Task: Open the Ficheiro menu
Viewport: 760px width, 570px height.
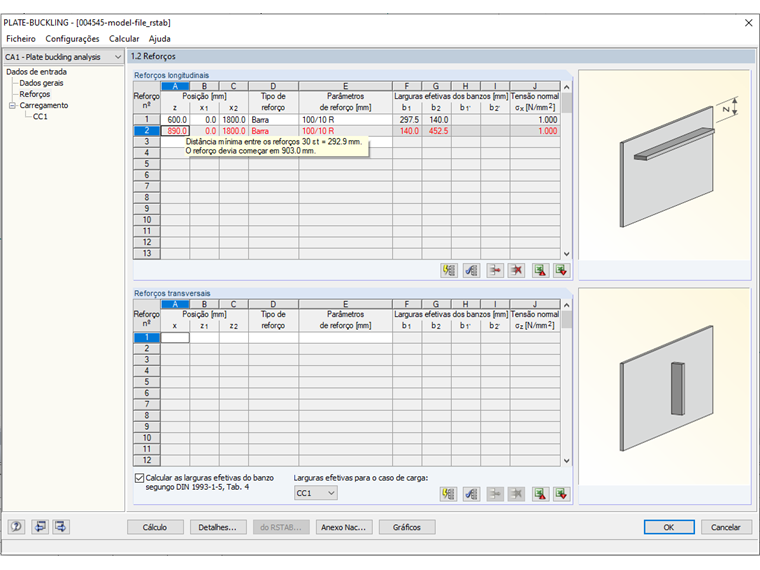Action: [21, 39]
